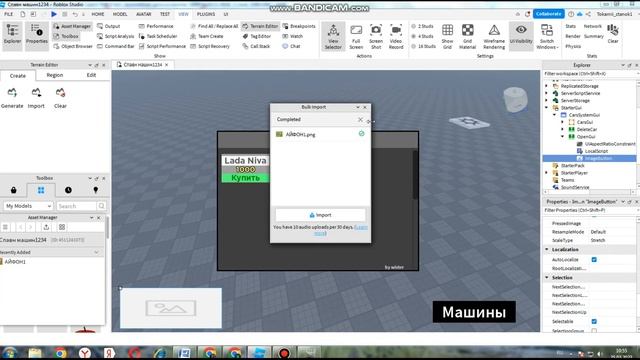This screenshot has height=360, width=640.
Task: Switch to the Edit tab in Terrain Editor
Action: 91,75
